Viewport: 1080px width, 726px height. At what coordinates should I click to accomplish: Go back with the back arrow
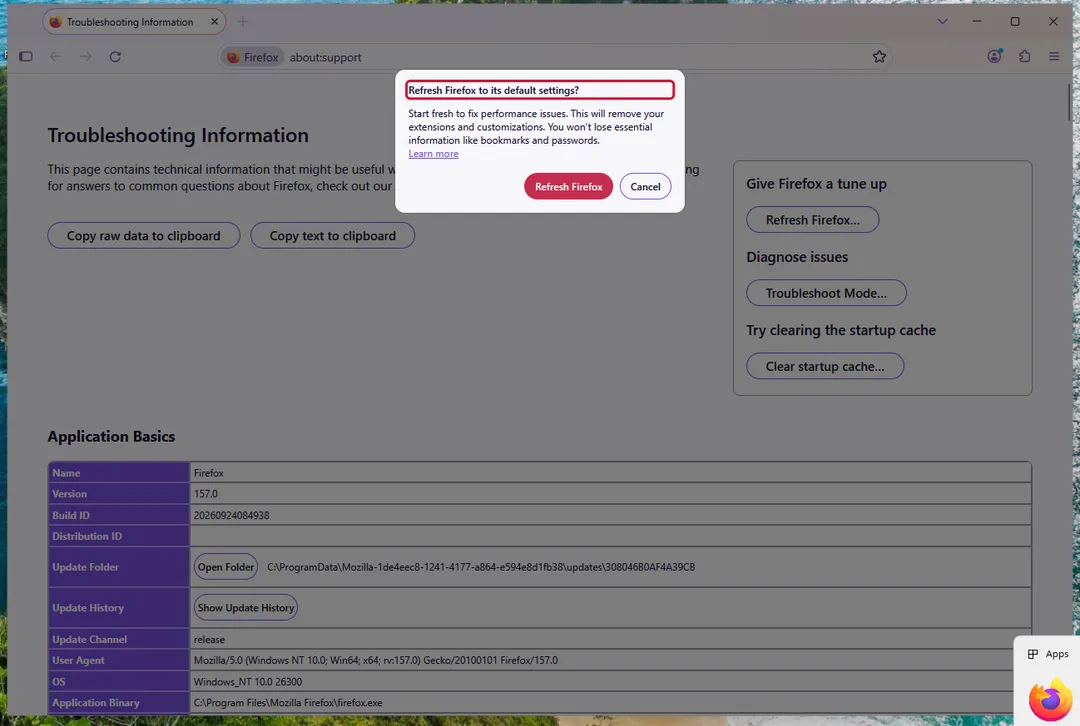pyautogui.click(x=56, y=56)
